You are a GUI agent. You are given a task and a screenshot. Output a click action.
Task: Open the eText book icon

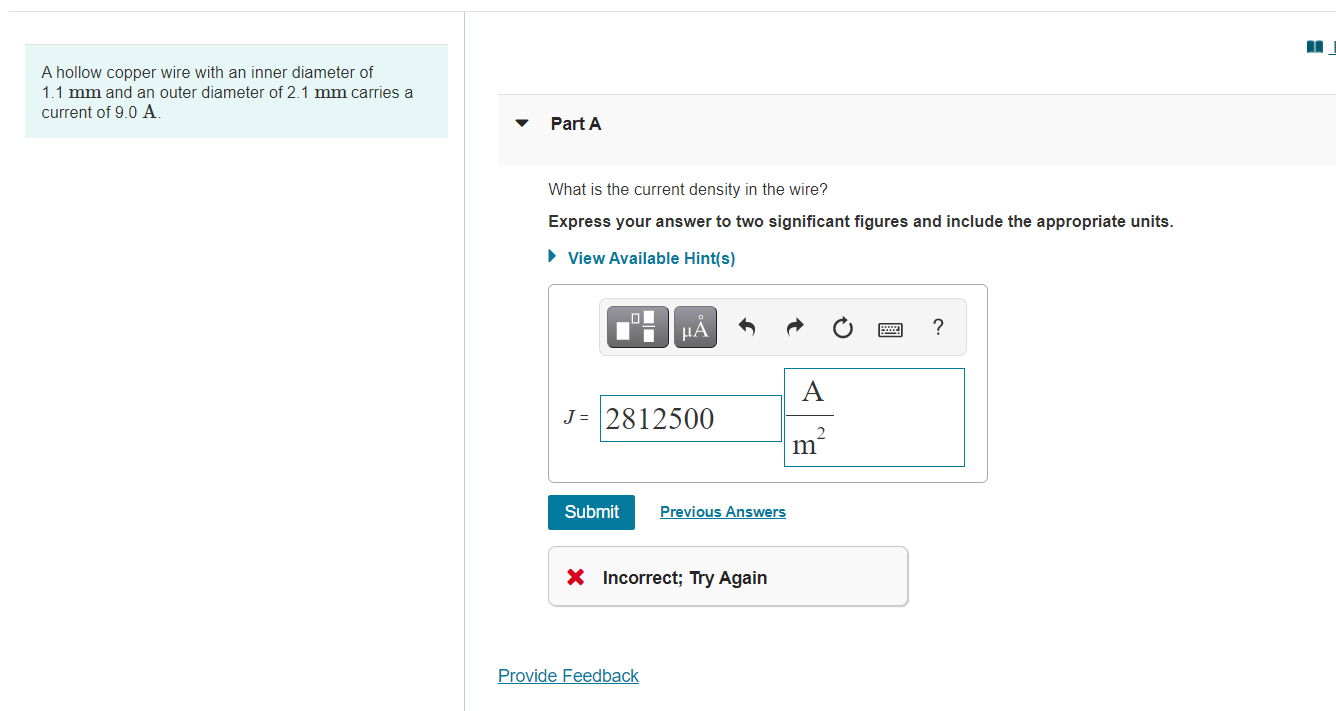click(x=1314, y=46)
